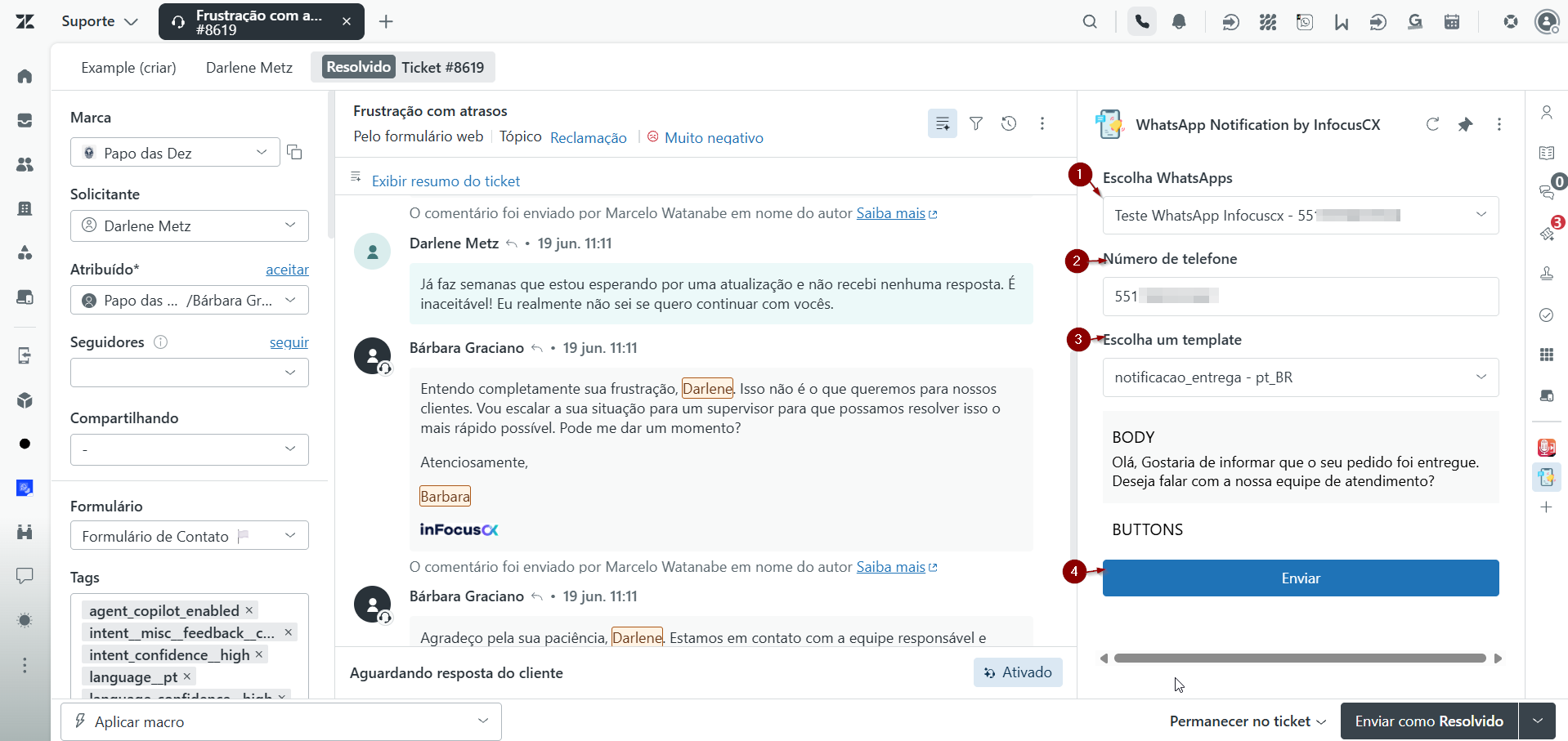This screenshot has height=741, width=1568.
Task: Remove the language_pt tag
Action: pyautogui.click(x=187, y=676)
